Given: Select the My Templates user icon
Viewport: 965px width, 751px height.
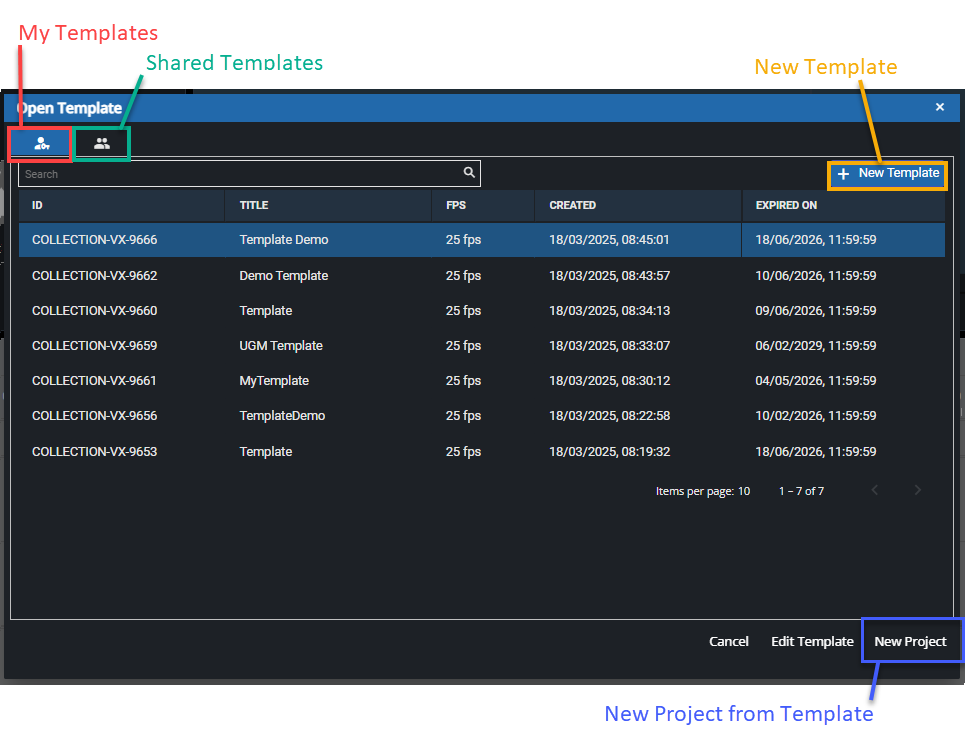Looking at the screenshot, I should click(x=39, y=143).
